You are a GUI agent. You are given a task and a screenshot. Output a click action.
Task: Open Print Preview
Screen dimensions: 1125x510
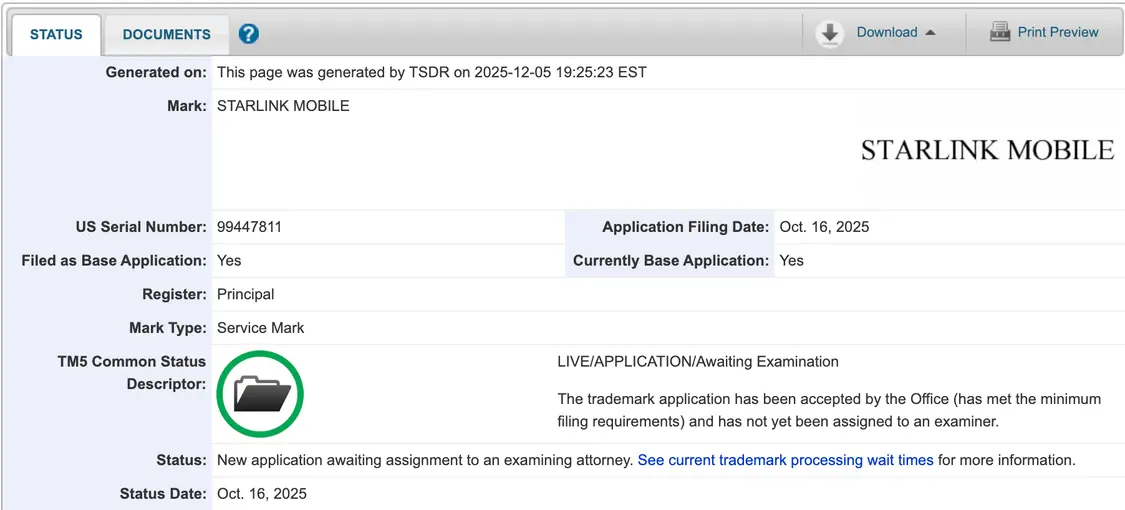click(1057, 32)
